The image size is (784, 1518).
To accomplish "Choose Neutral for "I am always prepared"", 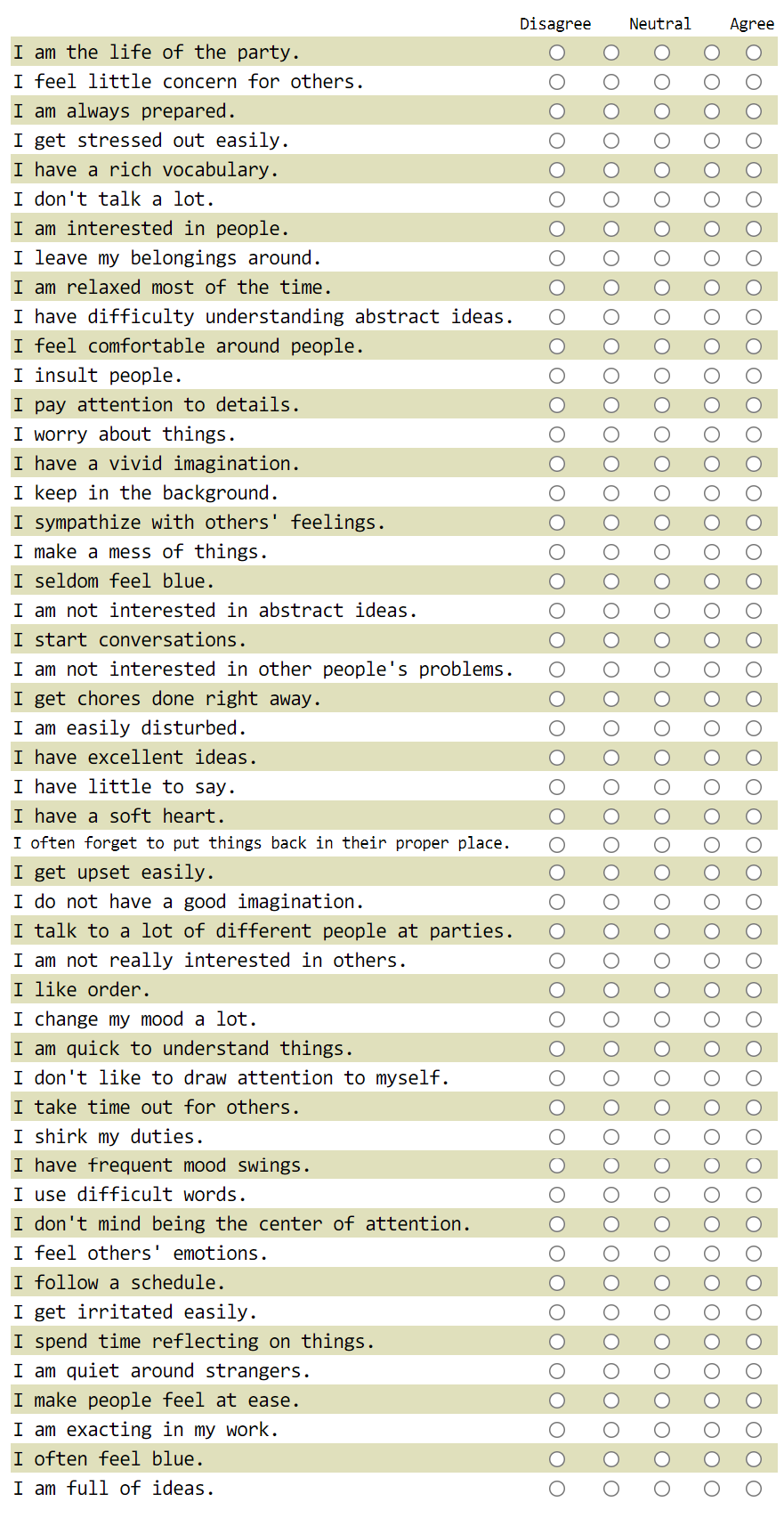I will (662, 111).
